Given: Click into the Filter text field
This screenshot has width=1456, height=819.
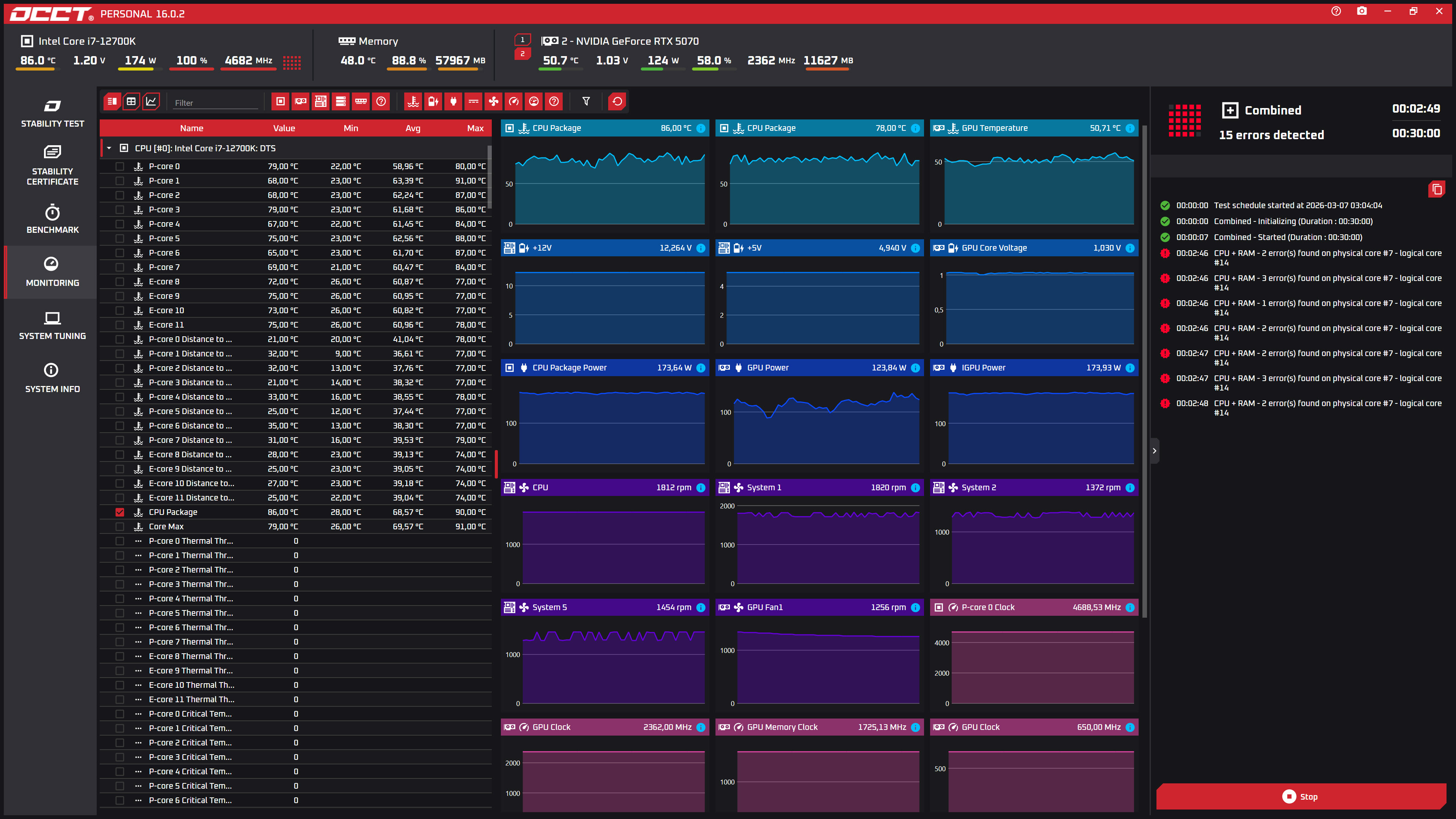Looking at the screenshot, I should [215, 103].
